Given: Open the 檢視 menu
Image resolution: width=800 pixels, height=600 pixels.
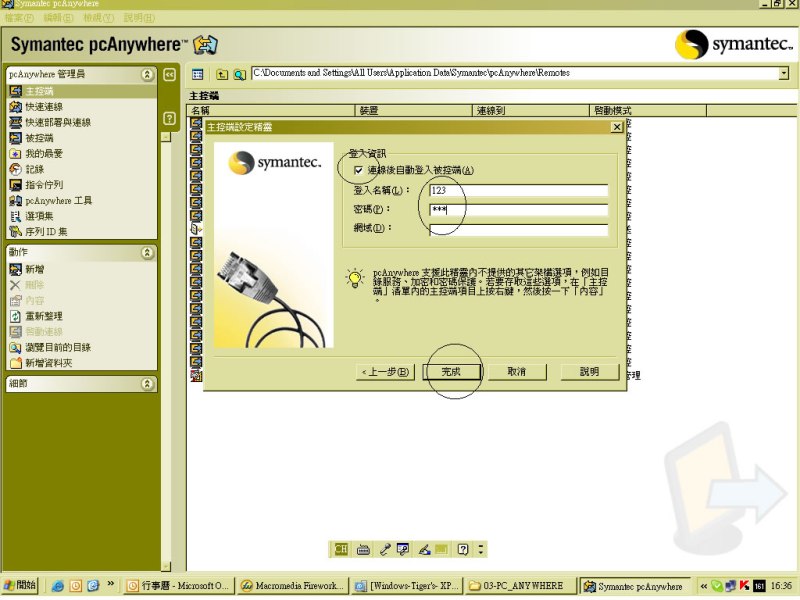Looking at the screenshot, I should pos(98,18).
